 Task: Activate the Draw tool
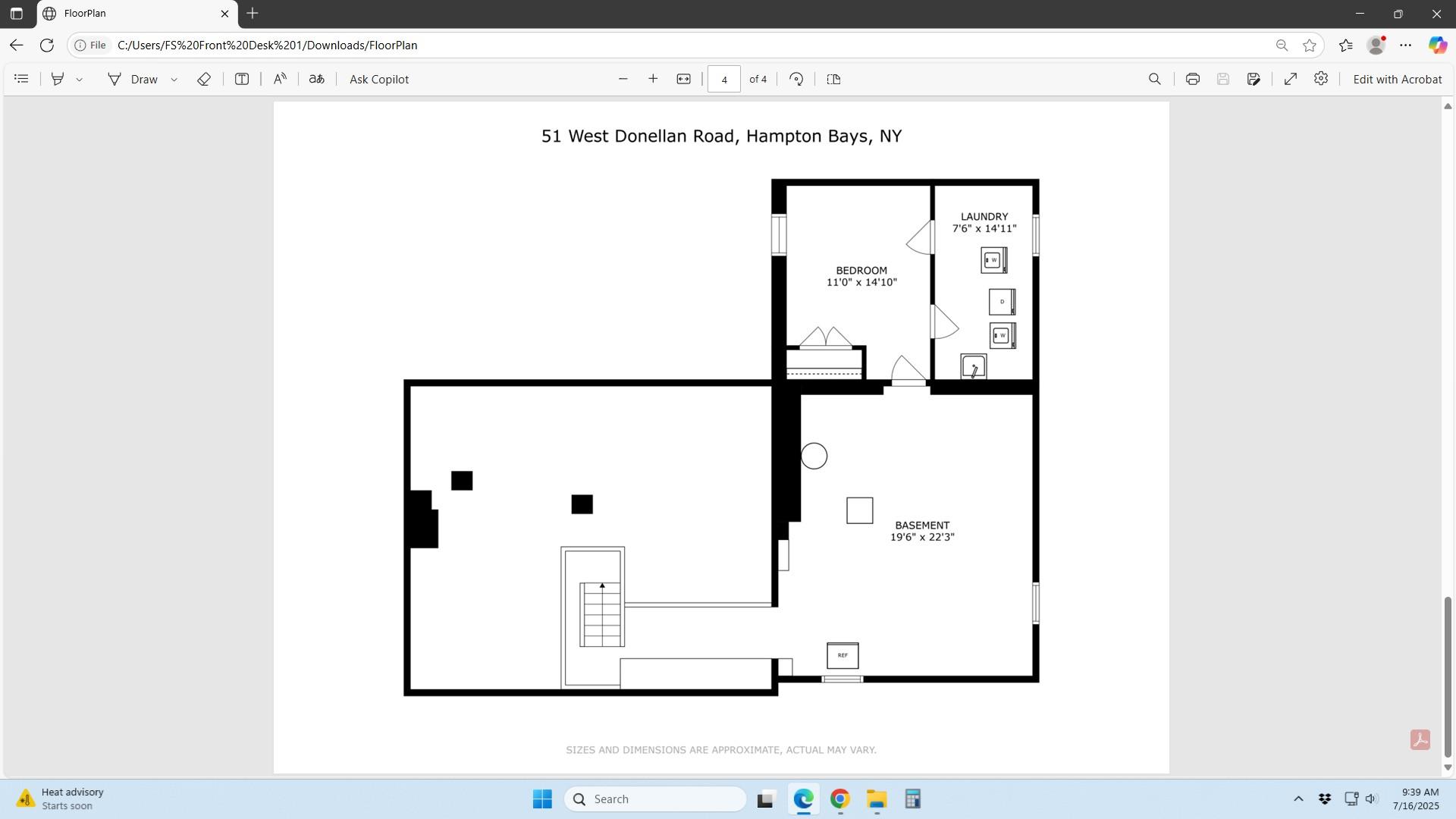click(x=133, y=79)
